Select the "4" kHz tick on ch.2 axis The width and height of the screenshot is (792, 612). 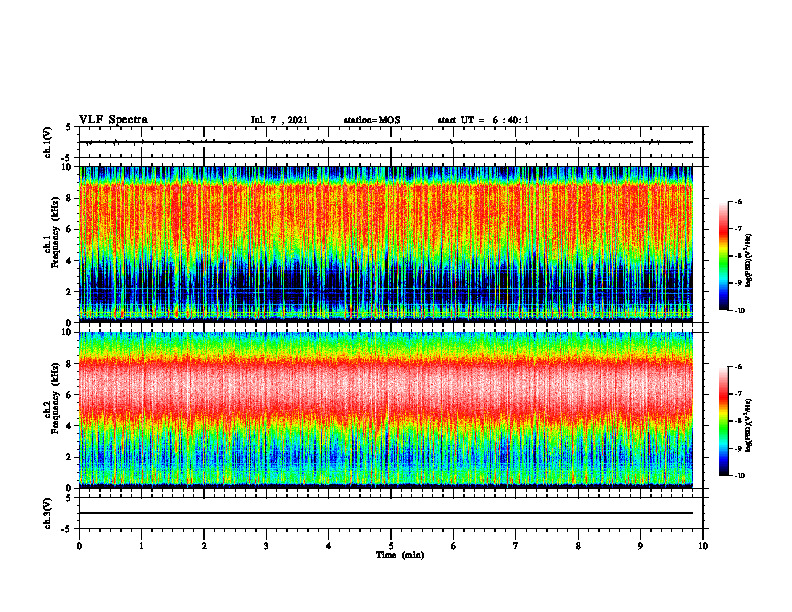pyautogui.click(x=70, y=426)
